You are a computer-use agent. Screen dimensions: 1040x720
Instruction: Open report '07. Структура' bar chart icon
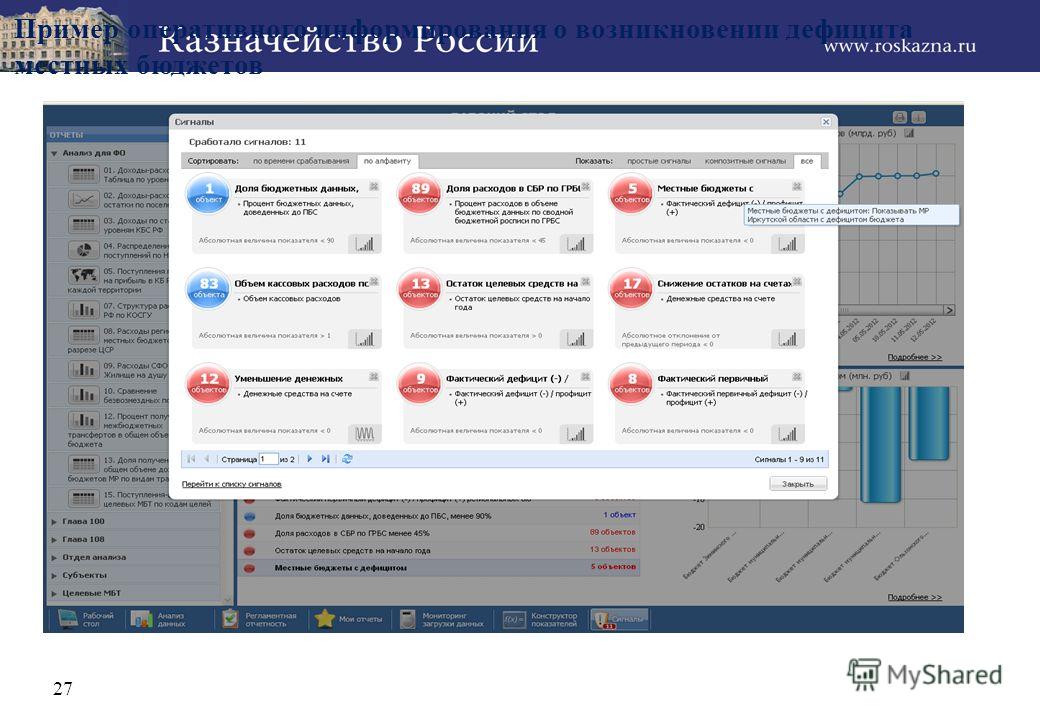click(84, 310)
